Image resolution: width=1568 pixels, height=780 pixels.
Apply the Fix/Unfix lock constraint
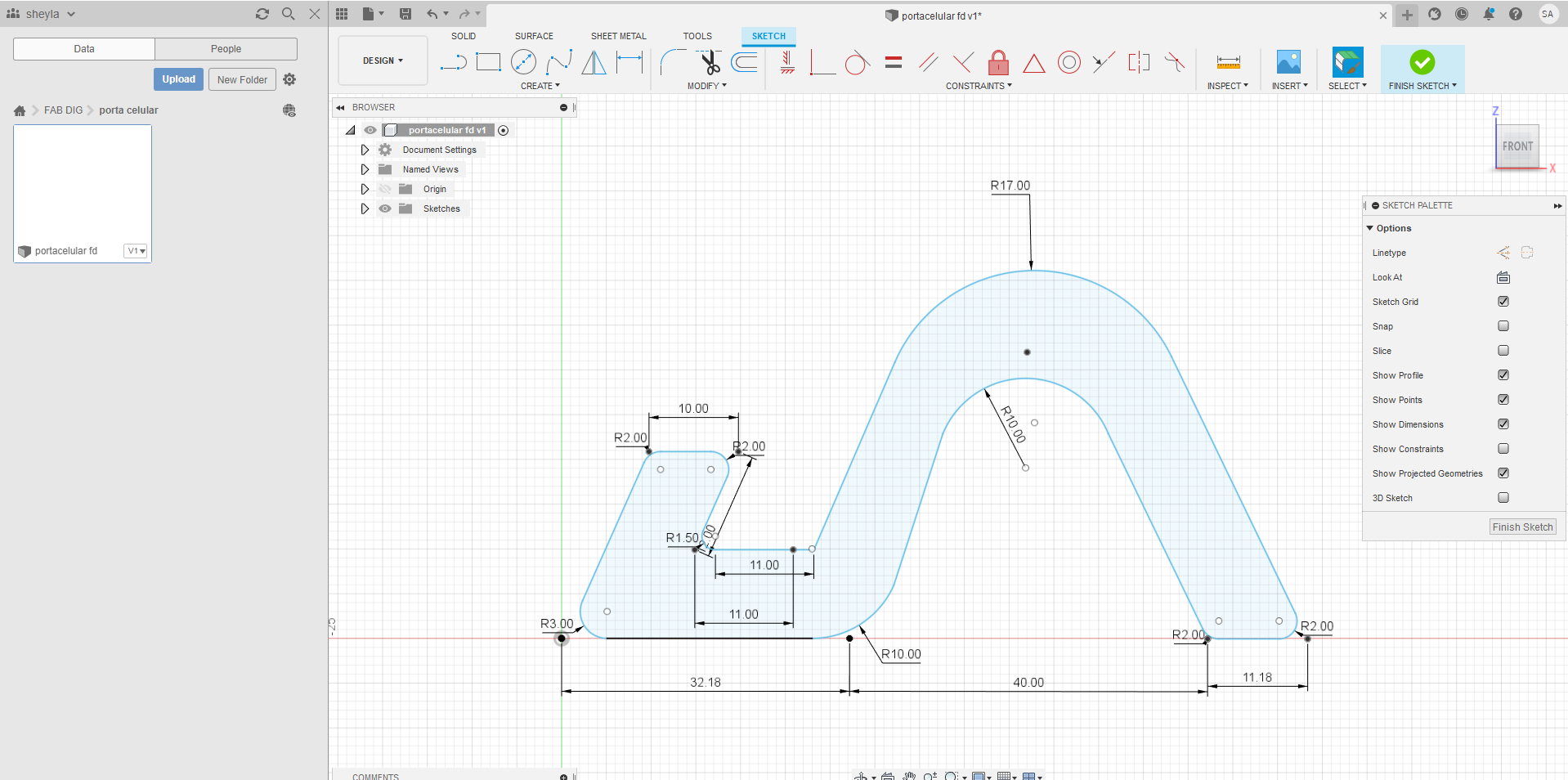pos(998,62)
